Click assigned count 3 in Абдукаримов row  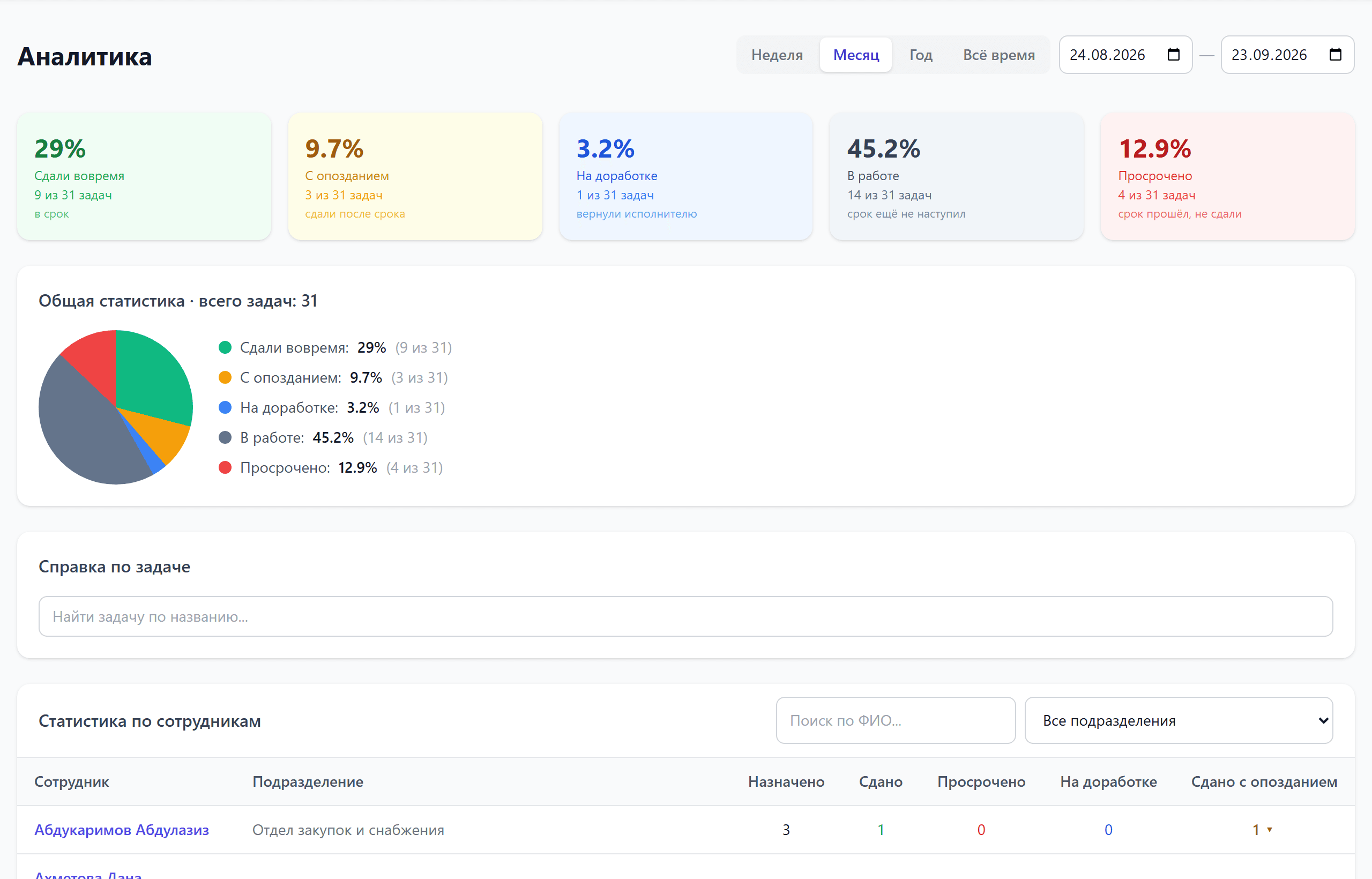pyautogui.click(x=786, y=829)
